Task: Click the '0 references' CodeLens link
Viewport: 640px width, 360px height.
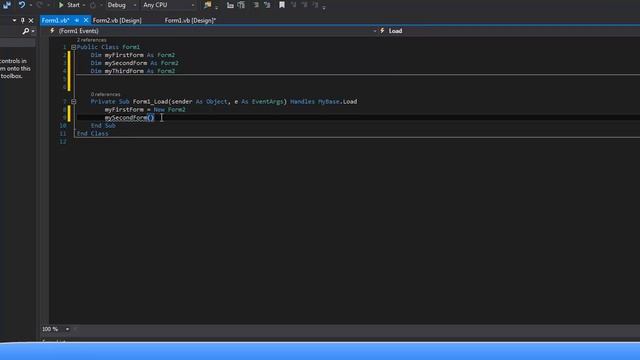Action: (x=105, y=94)
